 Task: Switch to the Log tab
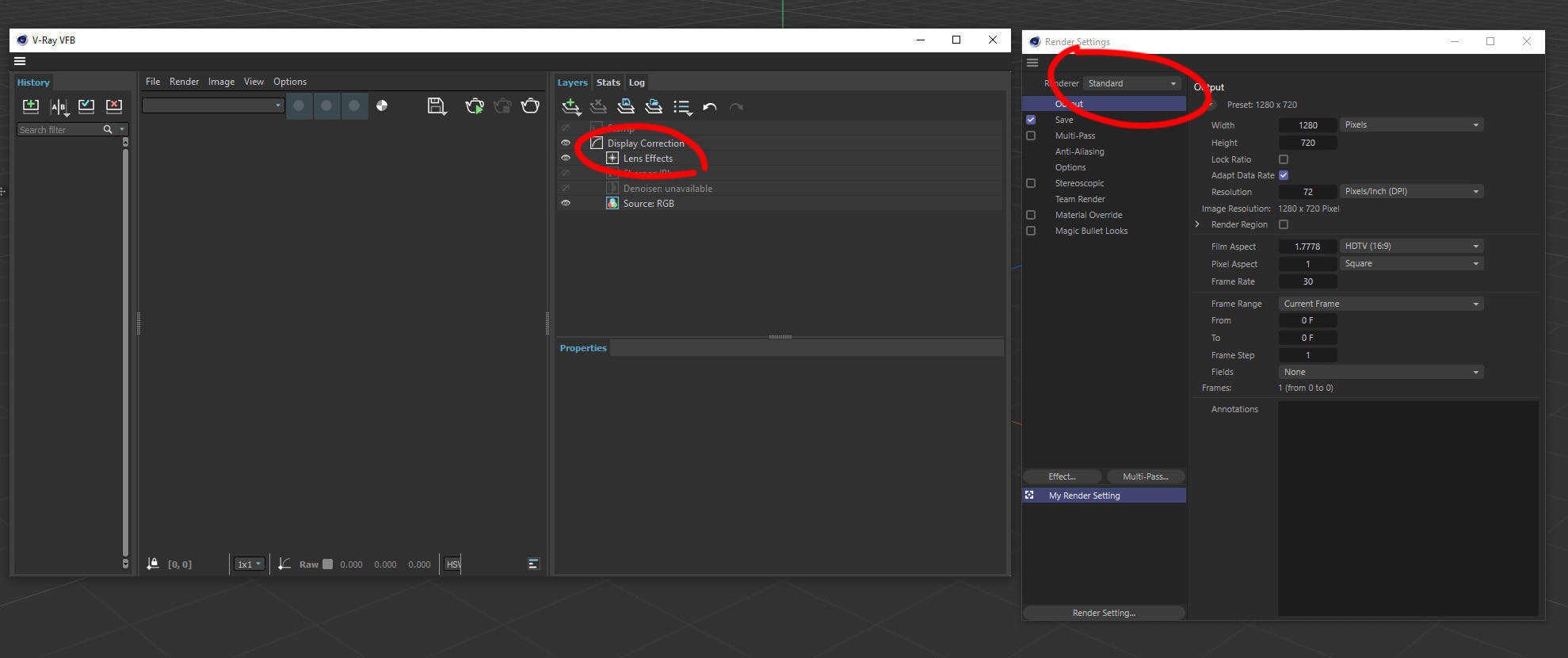click(637, 82)
